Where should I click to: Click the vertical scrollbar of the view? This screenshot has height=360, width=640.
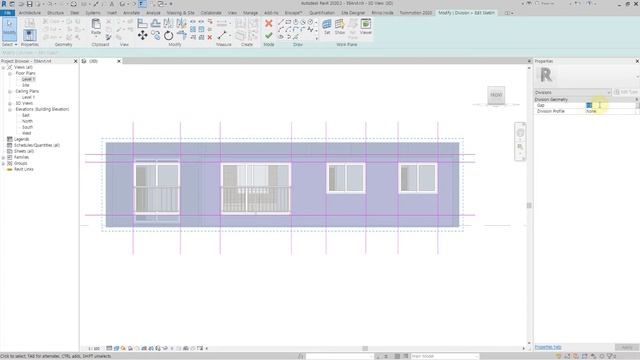point(529,205)
